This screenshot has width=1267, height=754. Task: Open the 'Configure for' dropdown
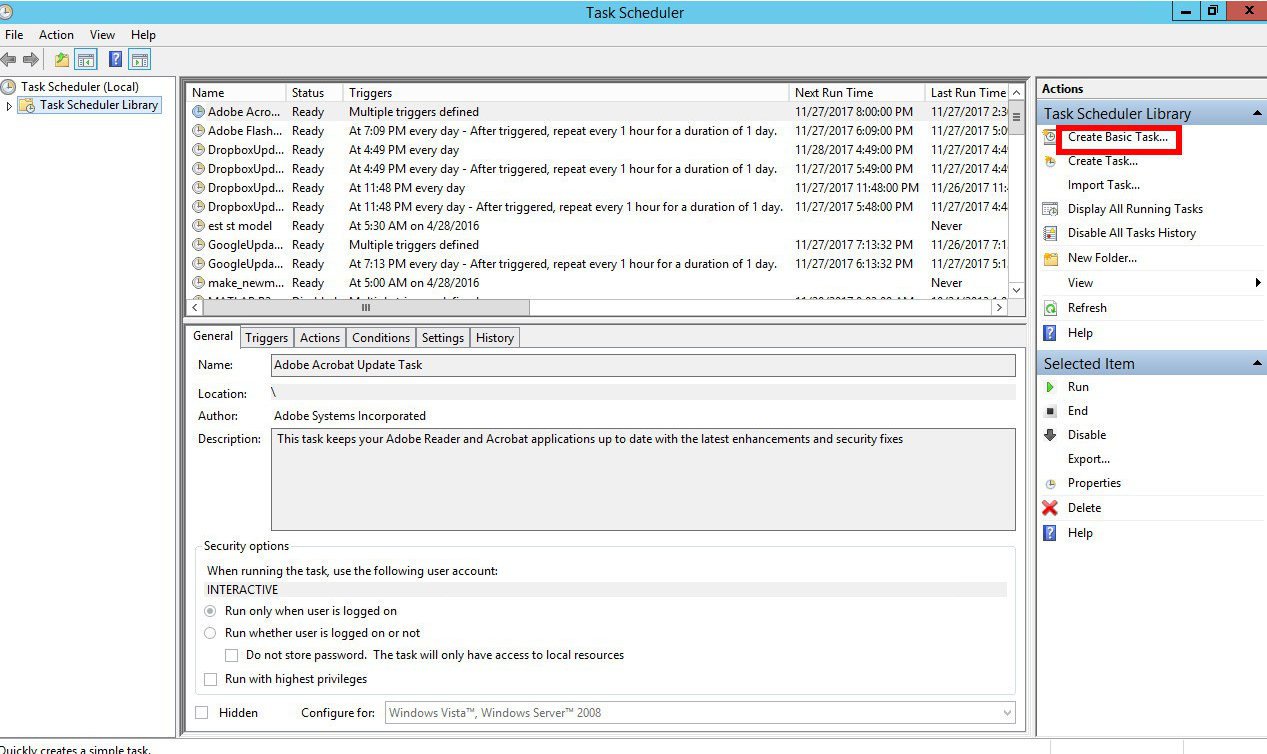[1005, 712]
